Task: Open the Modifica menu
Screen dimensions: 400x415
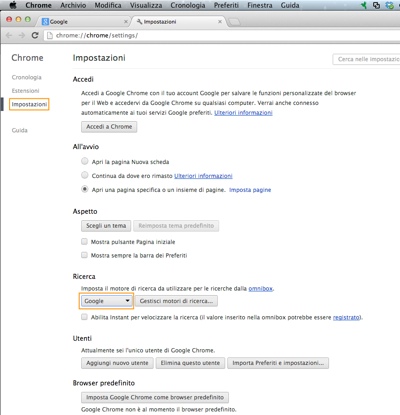Action: click(108, 5)
